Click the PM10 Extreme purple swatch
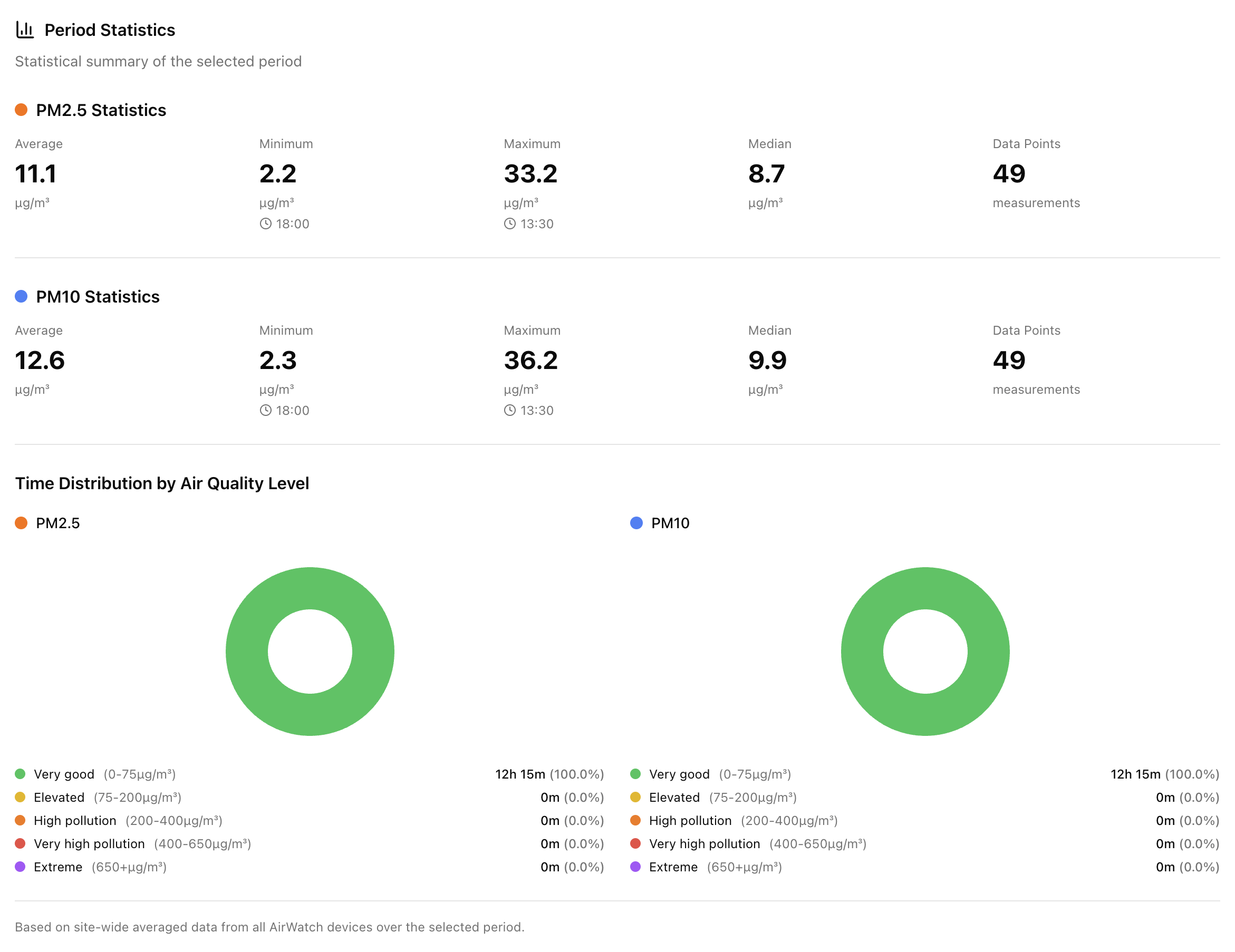Image resolution: width=1235 pixels, height=952 pixels. [635, 867]
